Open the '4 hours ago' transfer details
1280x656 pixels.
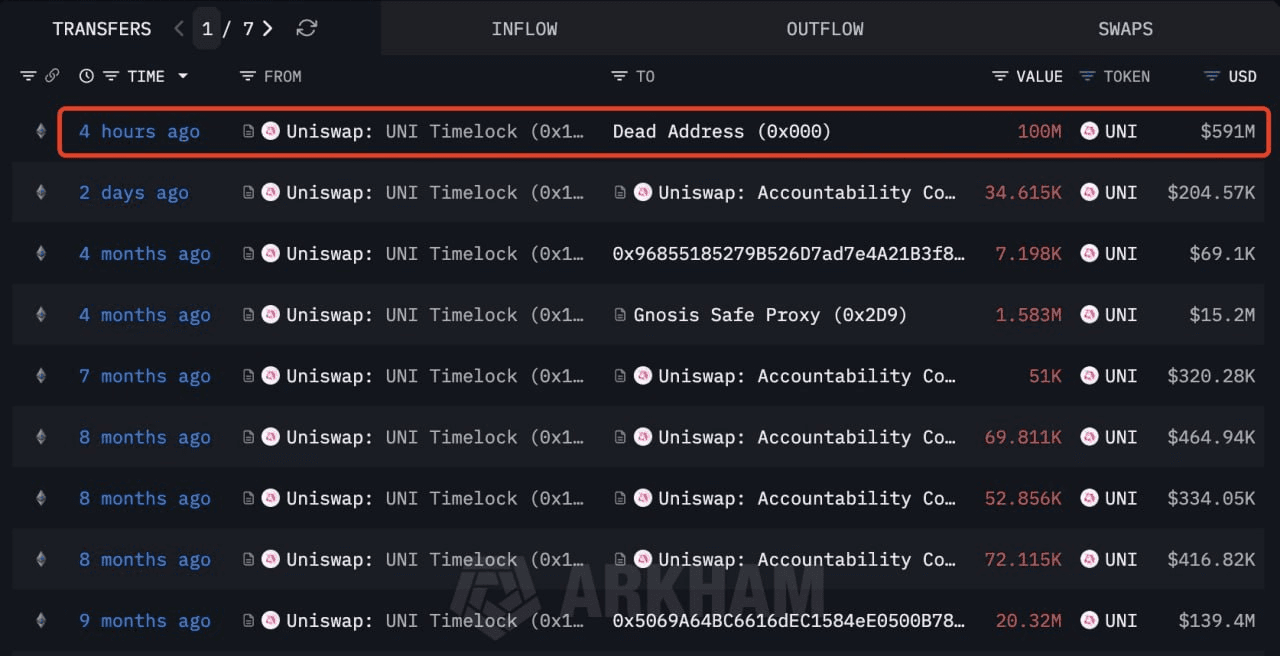[139, 131]
